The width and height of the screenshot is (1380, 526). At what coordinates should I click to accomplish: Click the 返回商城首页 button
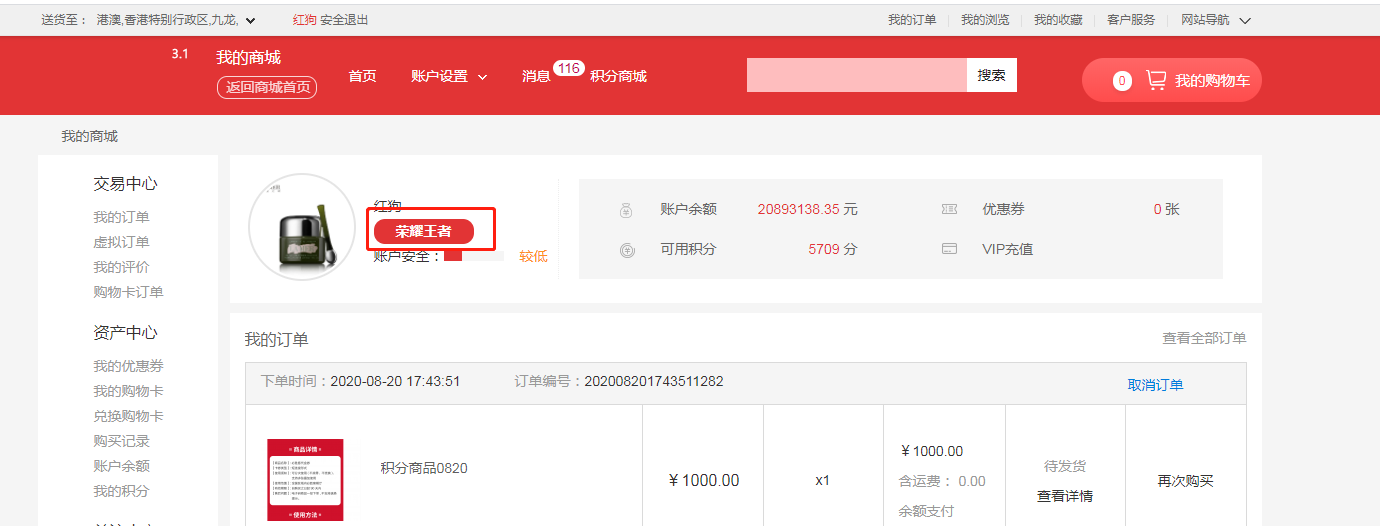coord(267,87)
